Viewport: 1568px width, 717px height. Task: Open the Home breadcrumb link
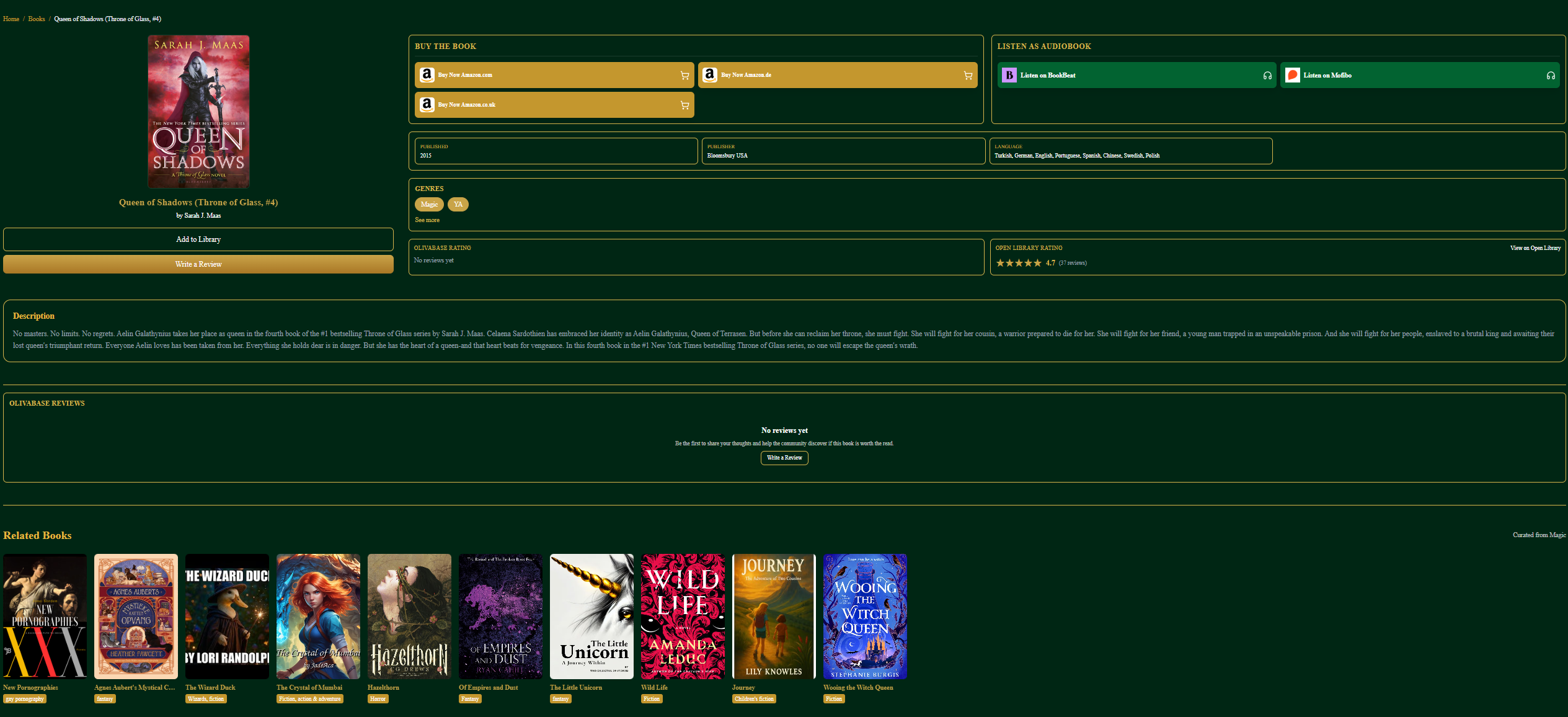(11, 19)
